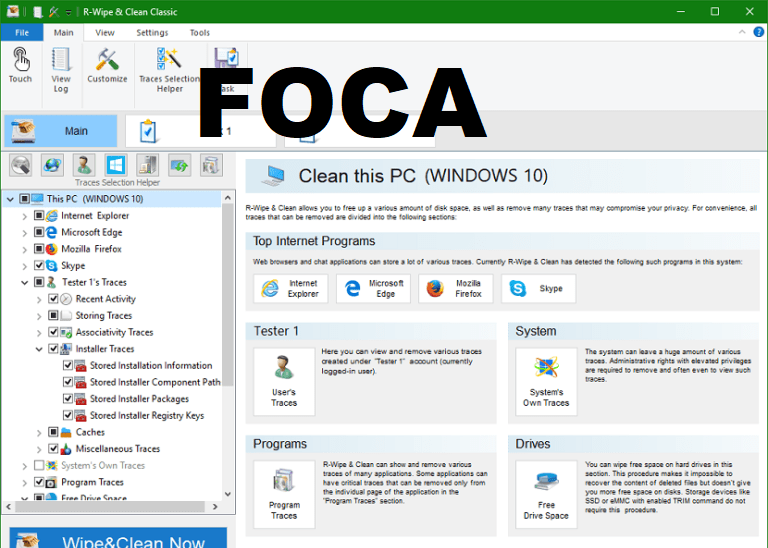The width and height of the screenshot is (768, 548).
Task: Toggle Program Traces checkbox
Action: click(39, 482)
